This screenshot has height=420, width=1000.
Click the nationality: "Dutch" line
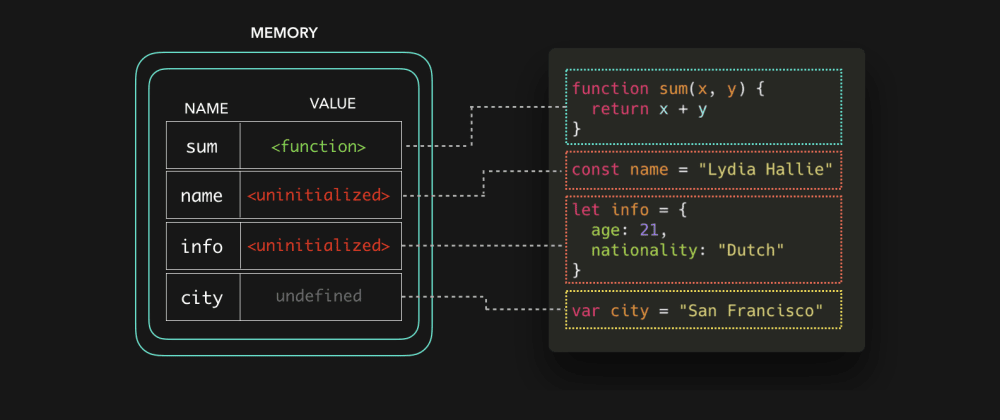coord(688,250)
